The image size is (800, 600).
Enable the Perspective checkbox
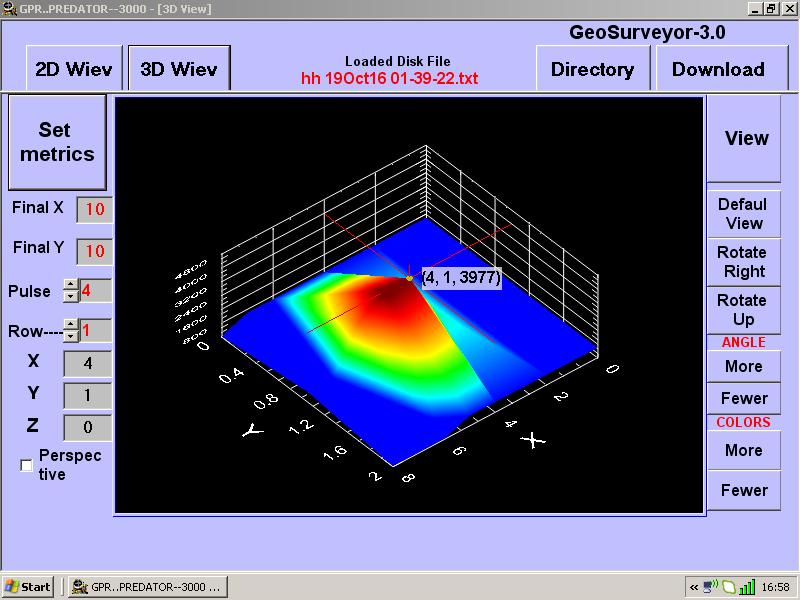click(x=27, y=465)
